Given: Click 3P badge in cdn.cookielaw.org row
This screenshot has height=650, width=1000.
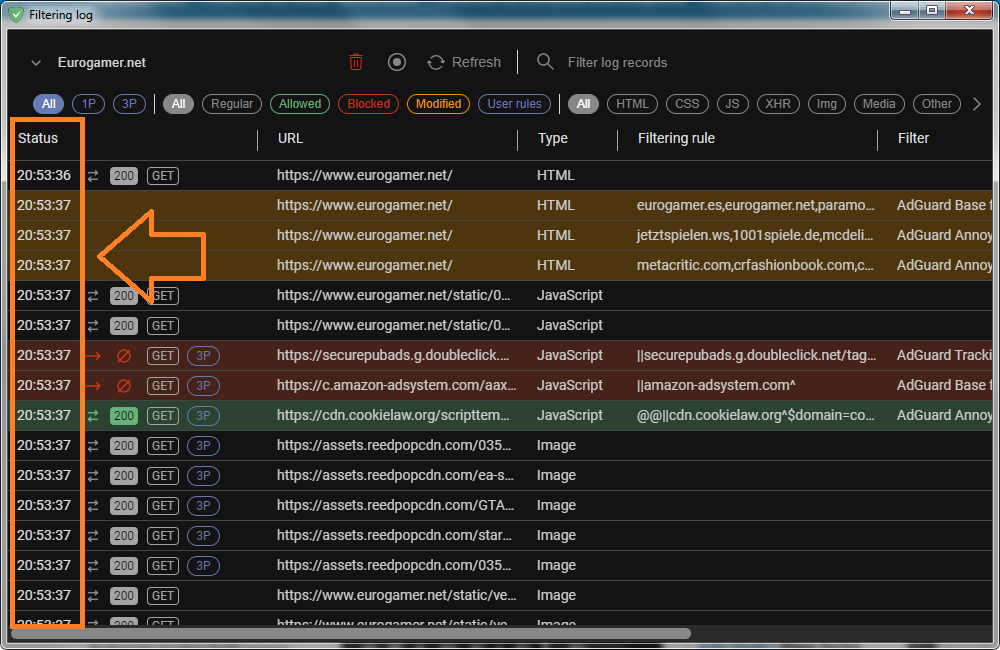Looking at the screenshot, I should pyautogui.click(x=203, y=416).
